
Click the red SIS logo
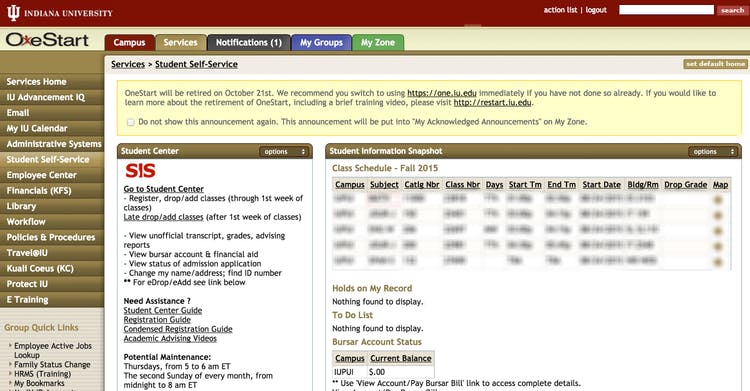tap(140, 171)
